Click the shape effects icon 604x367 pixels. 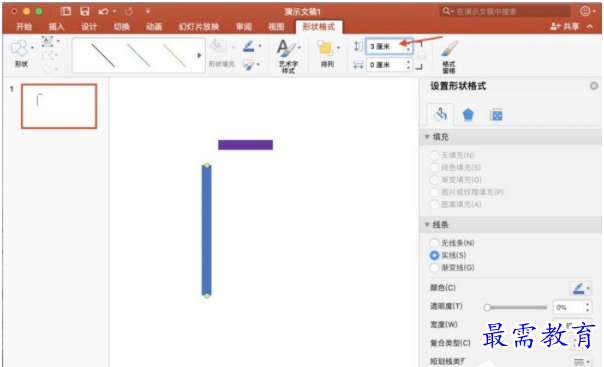click(x=248, y=65)
